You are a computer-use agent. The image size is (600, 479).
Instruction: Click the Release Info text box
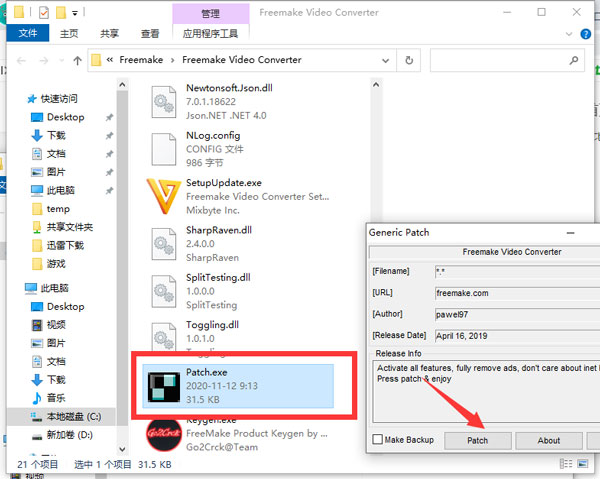(x=486, y=391)
